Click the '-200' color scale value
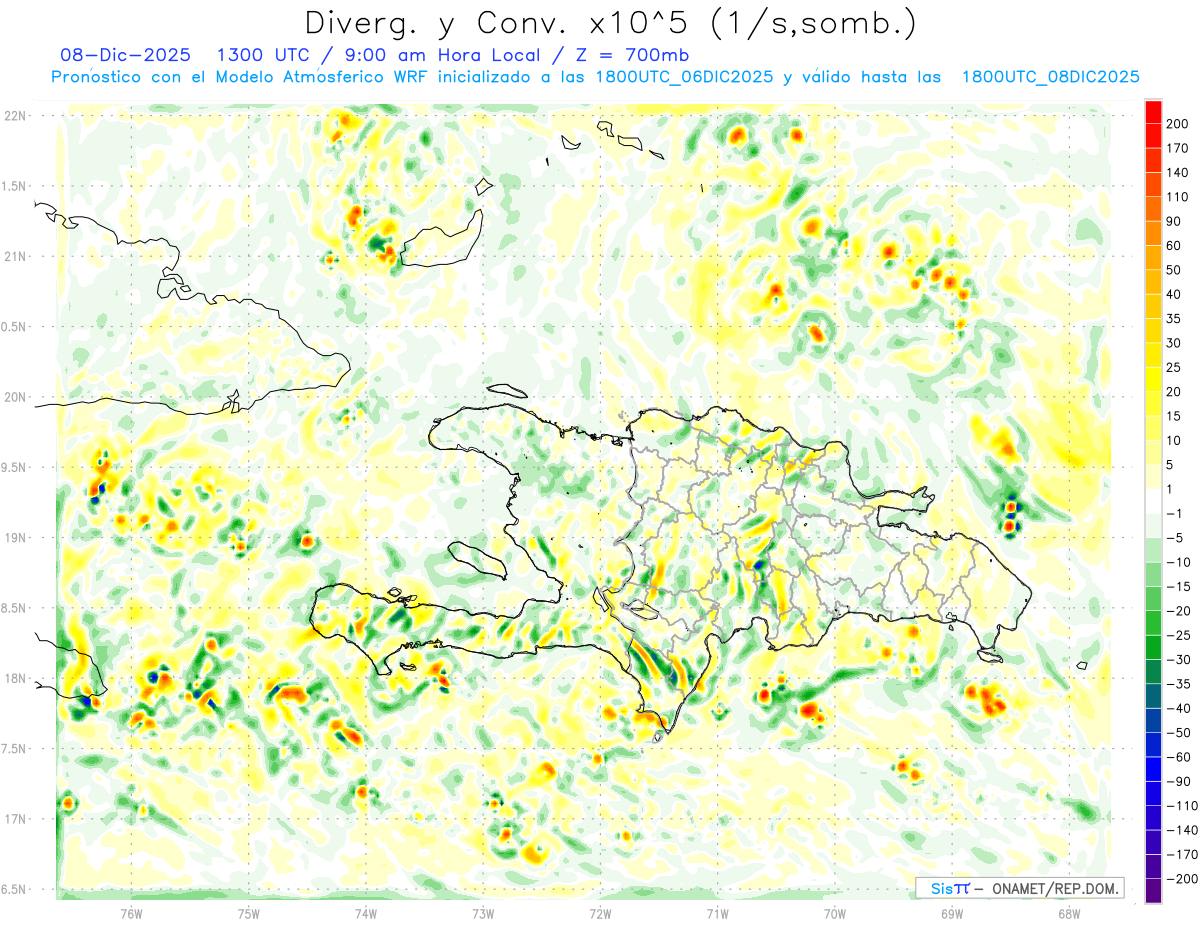Image resolution: width=1200 pixels, height=927 pixels. pyautogui.click(x=1183, y=879)
